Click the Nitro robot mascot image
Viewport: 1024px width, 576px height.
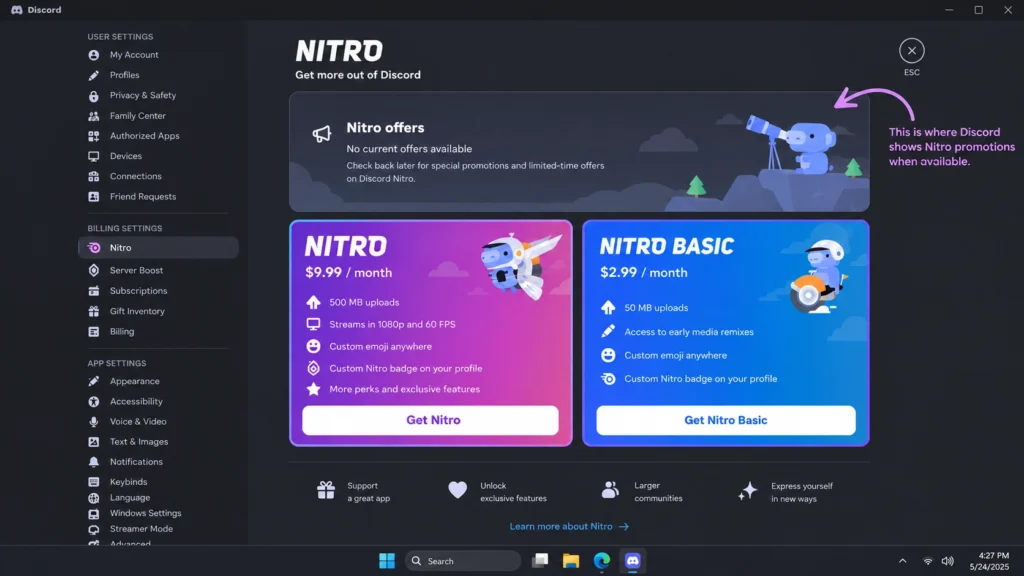[520, 266]
